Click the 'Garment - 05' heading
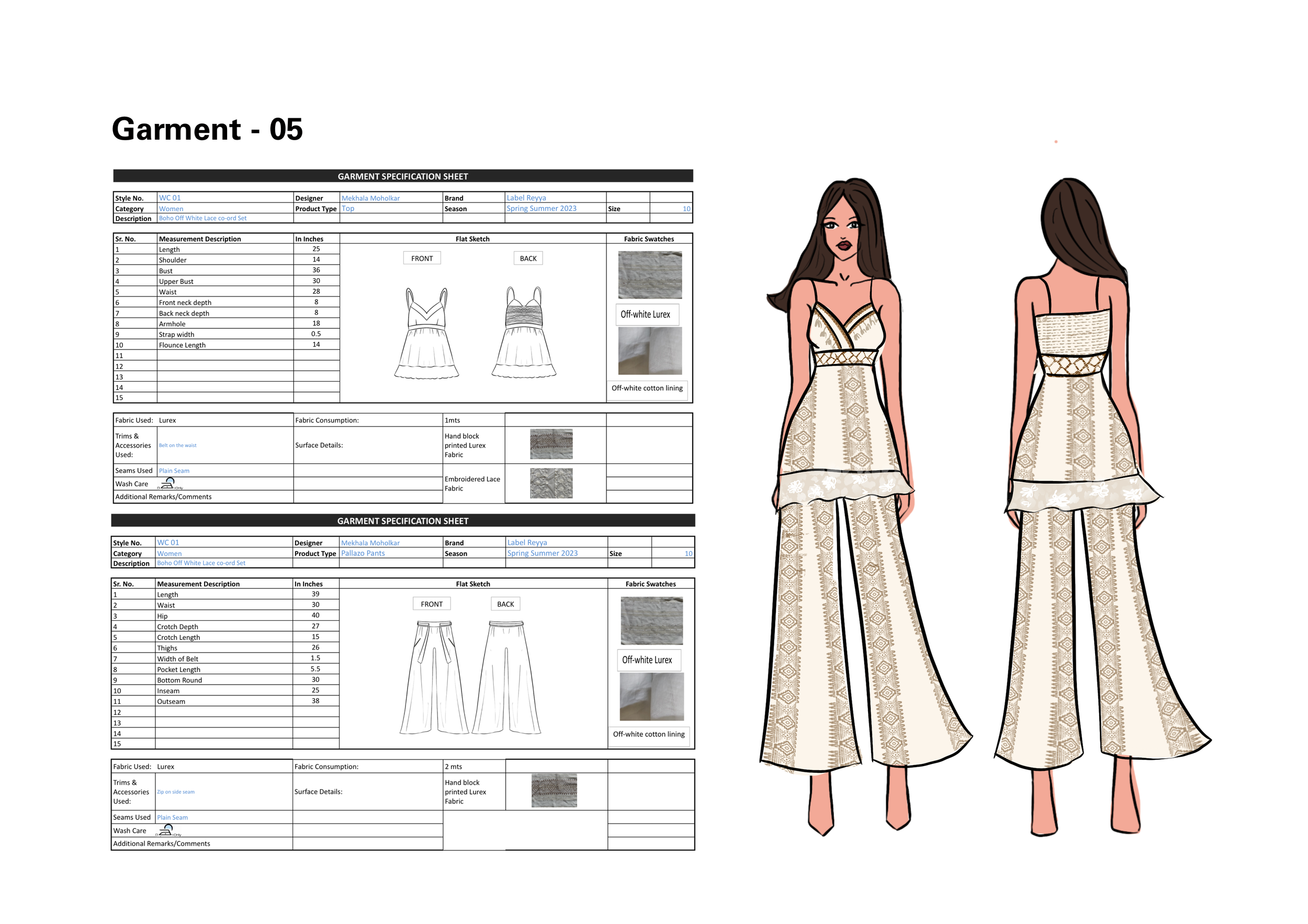This screenshot has height=924, width=1308. point(207,129)
